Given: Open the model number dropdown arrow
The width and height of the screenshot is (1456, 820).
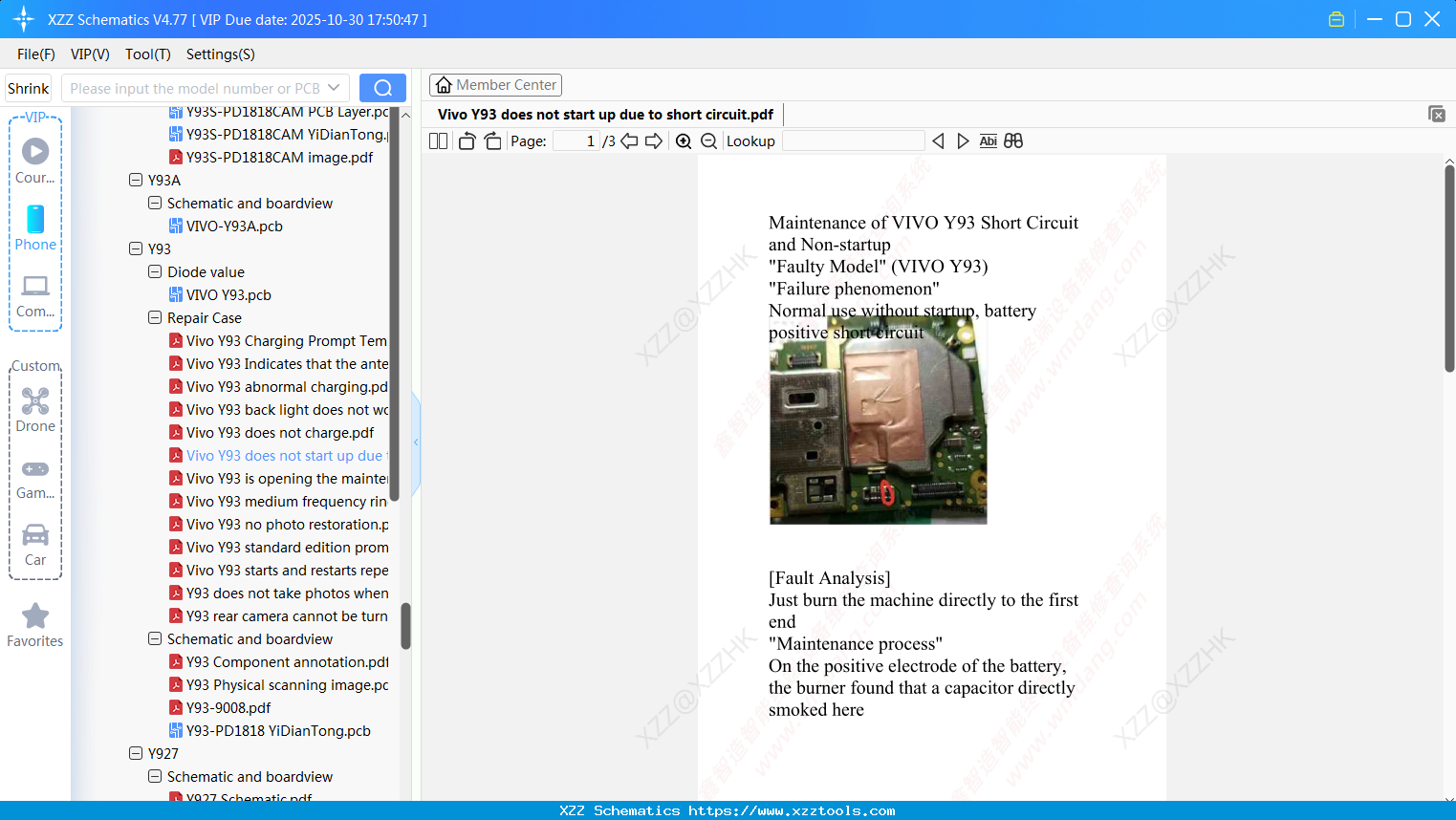Looking at the screenshot, I should (x=334, y=88).
